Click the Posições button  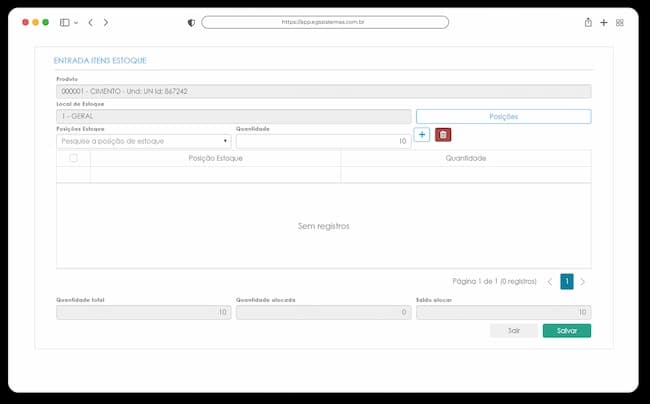[504, 116]
